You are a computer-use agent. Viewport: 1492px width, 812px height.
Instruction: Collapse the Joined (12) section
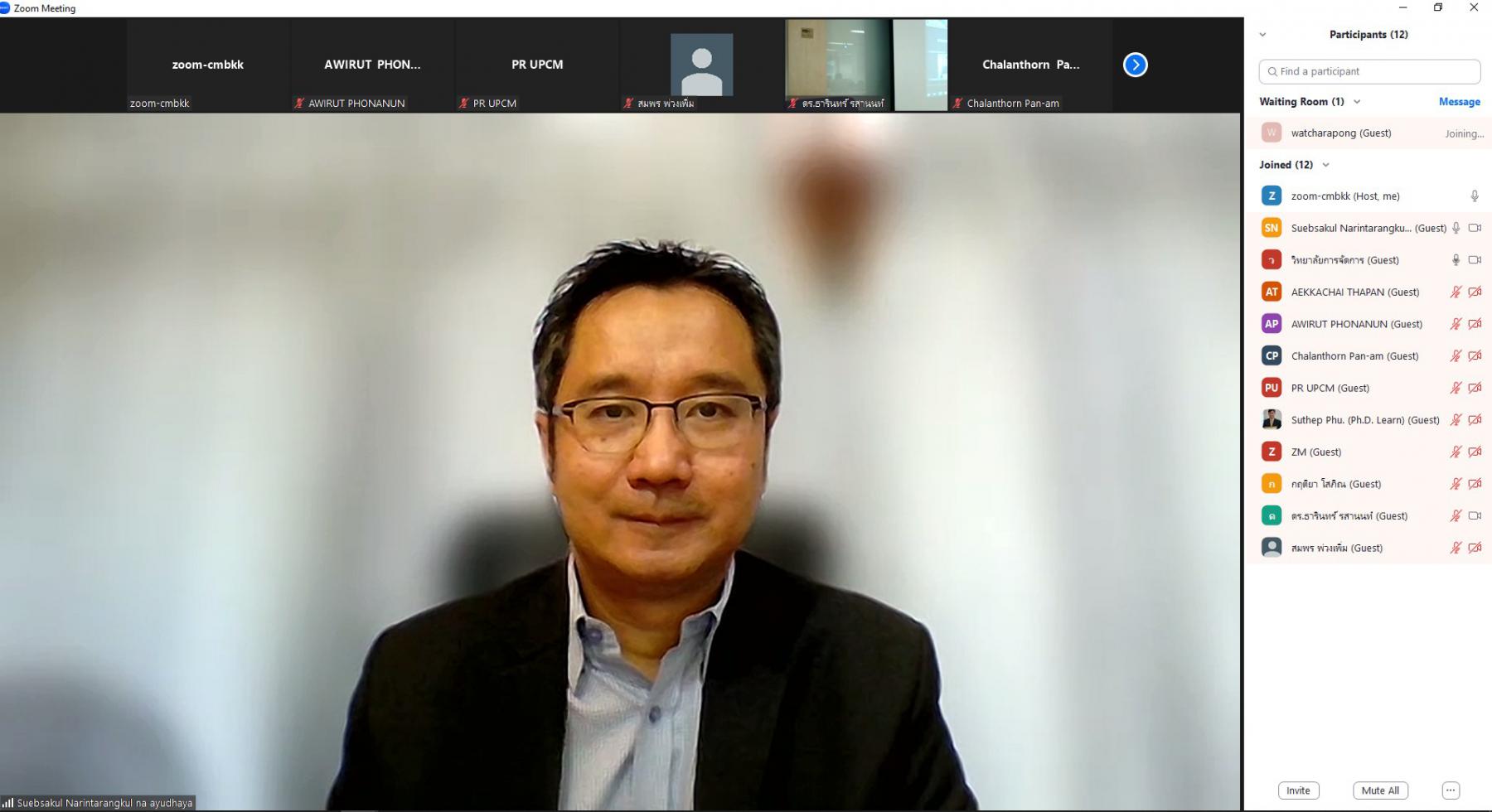pyautogui.click(x=1325, y=165)
